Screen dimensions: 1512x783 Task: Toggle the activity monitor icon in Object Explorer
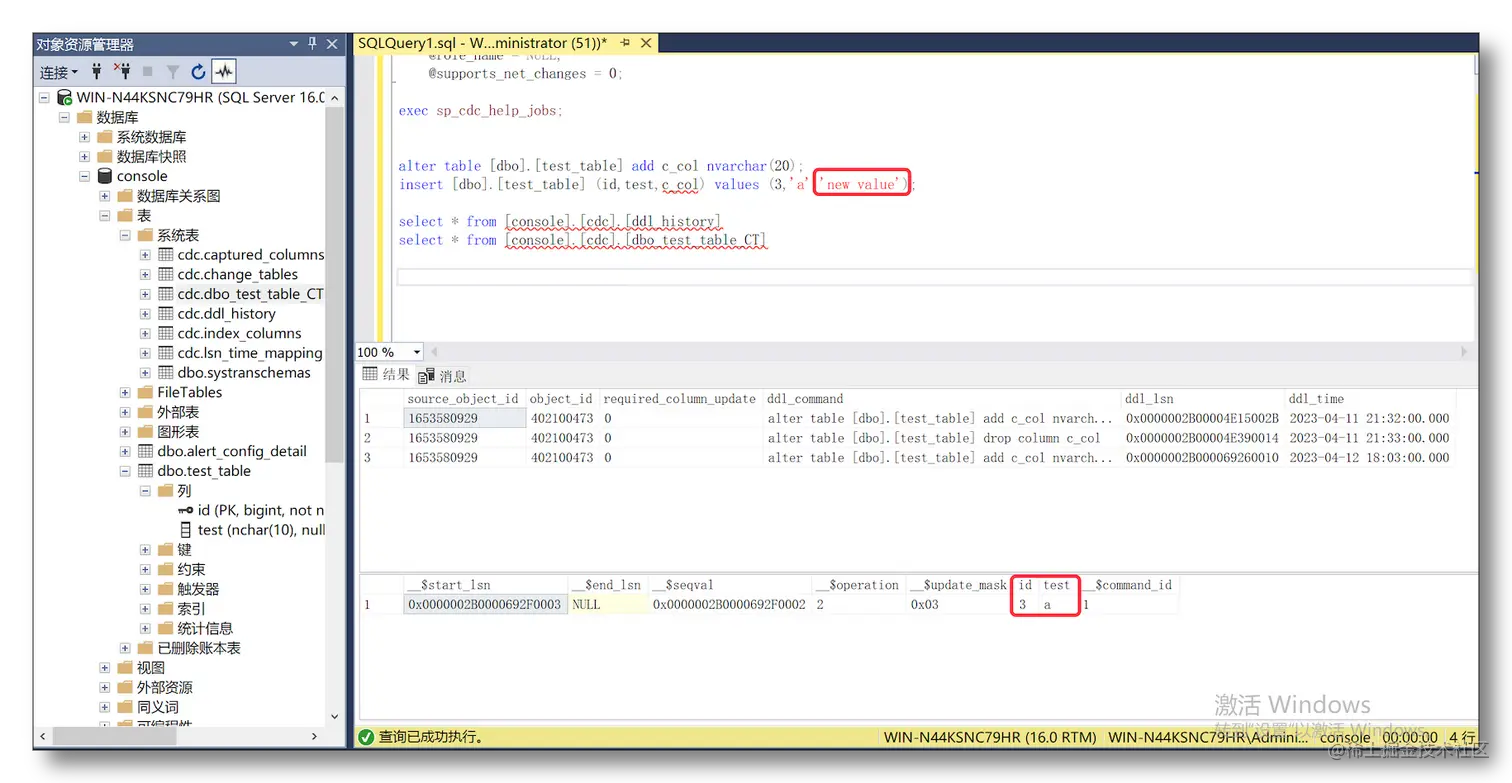click(x=224, y=72)
